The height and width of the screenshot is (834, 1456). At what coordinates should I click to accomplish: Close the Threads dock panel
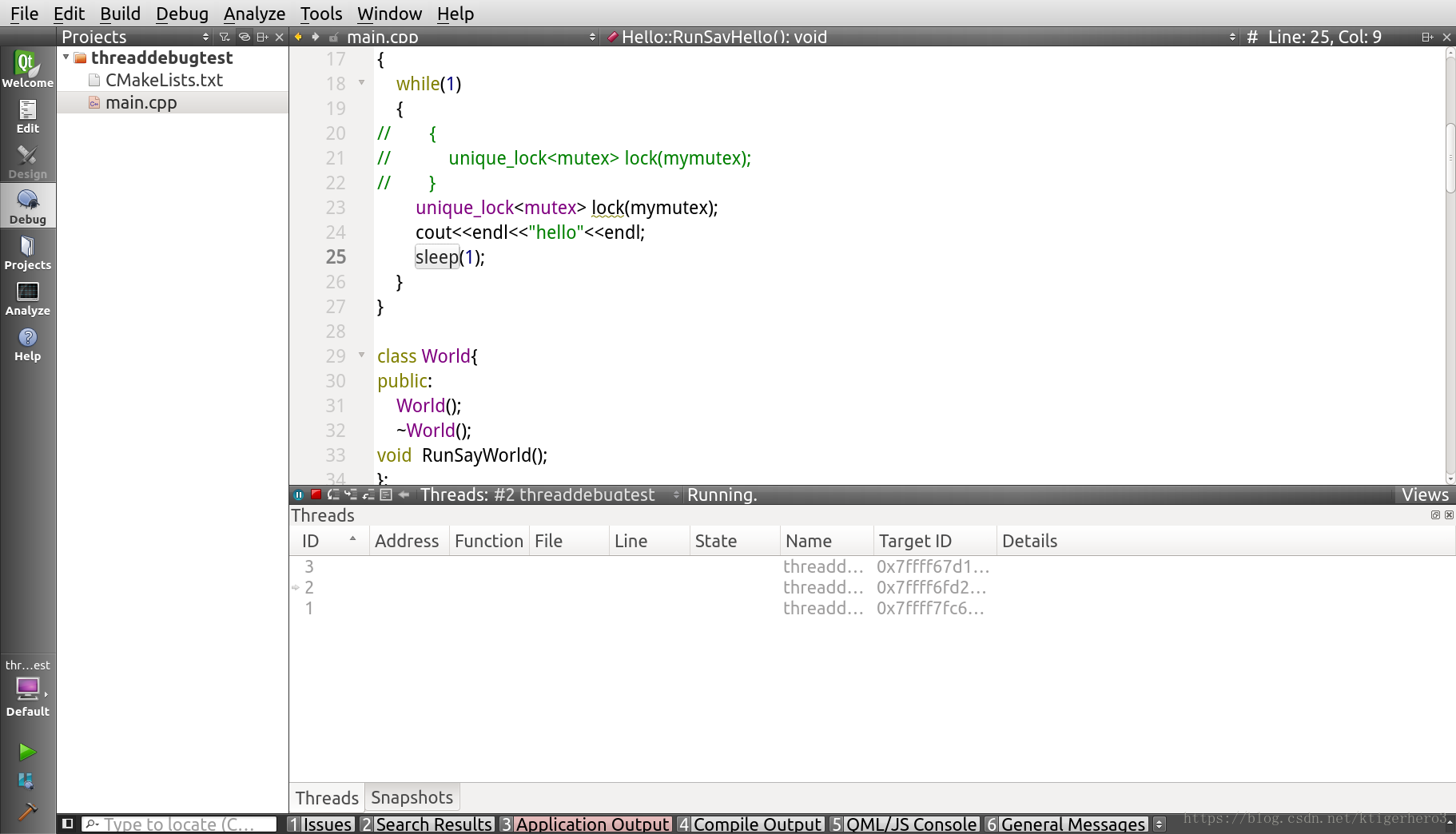[x=1449, y=515]
